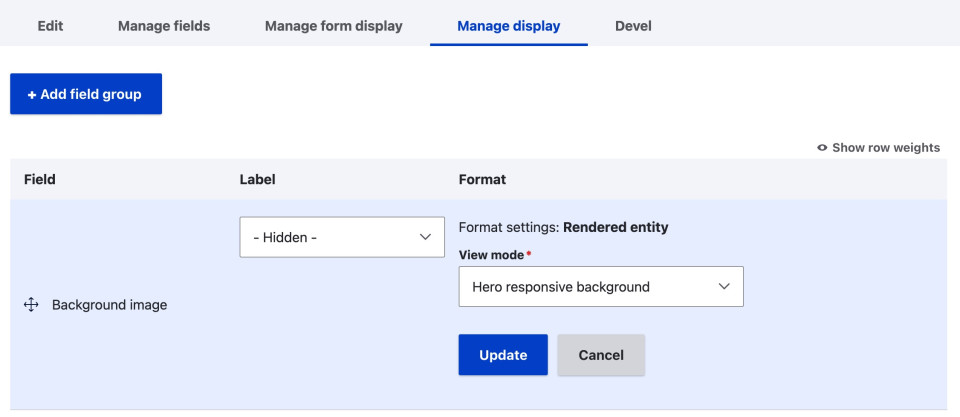This screenshot has width=960, height=417.
Task: Switch to Manage fields tab
Action: click(164, 26)
